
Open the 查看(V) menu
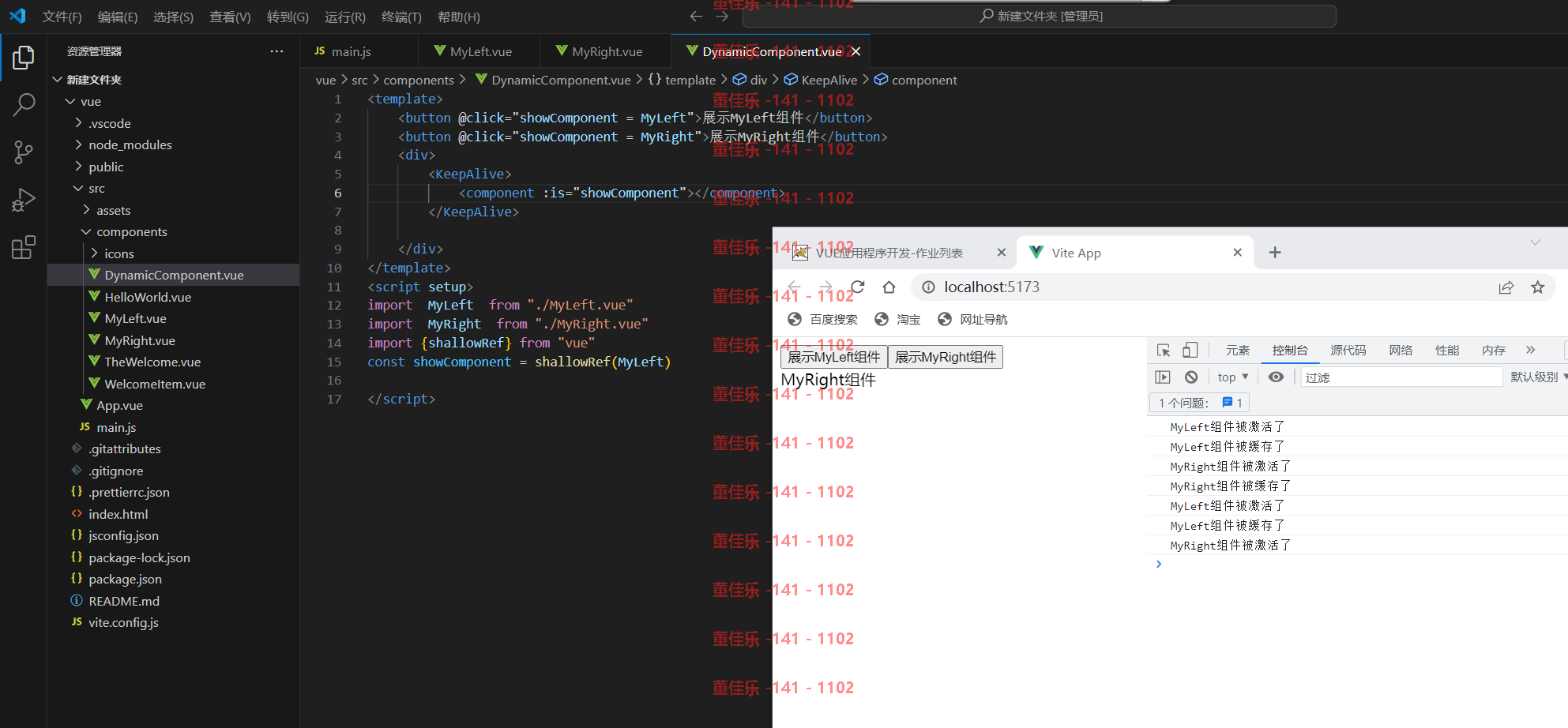point(230,17)
